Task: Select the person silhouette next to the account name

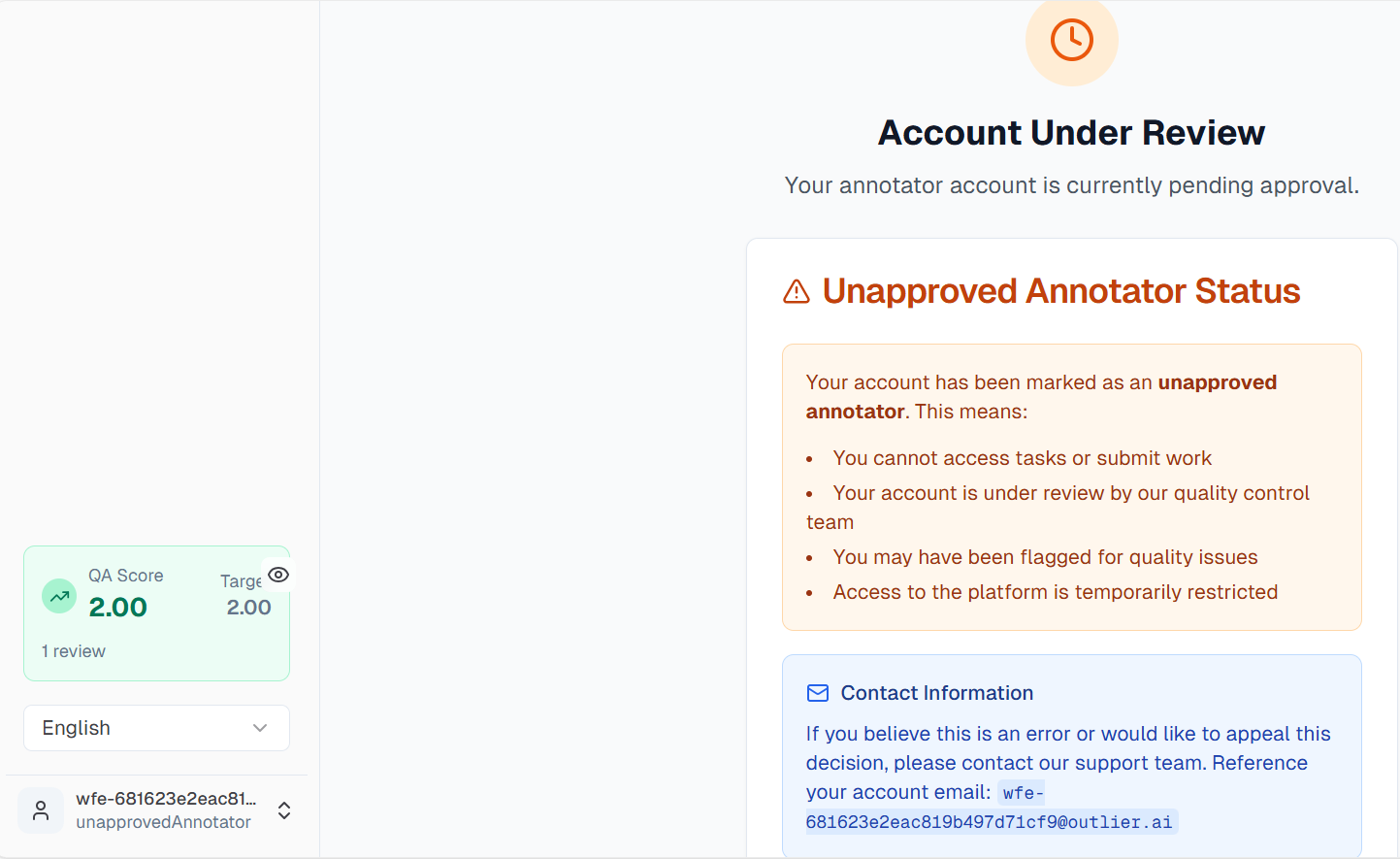Action: click(x=40, y=809)
